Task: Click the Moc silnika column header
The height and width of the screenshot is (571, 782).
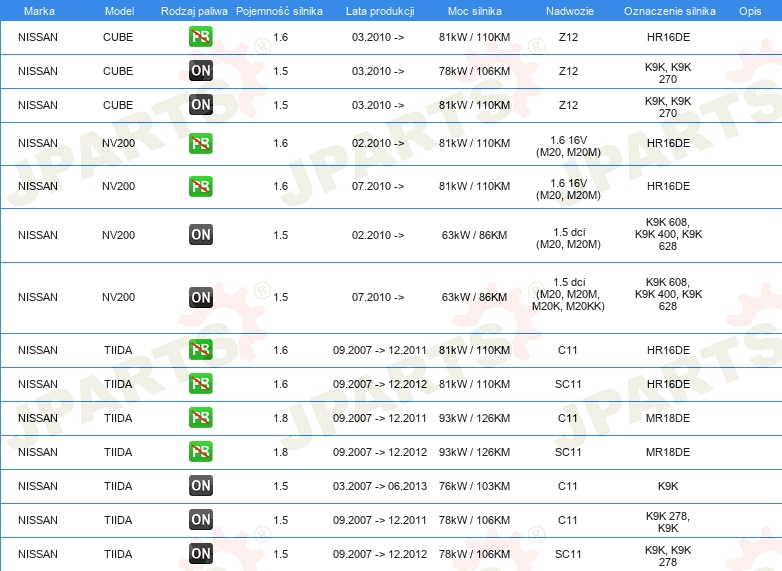Action: tap(474, 11)
